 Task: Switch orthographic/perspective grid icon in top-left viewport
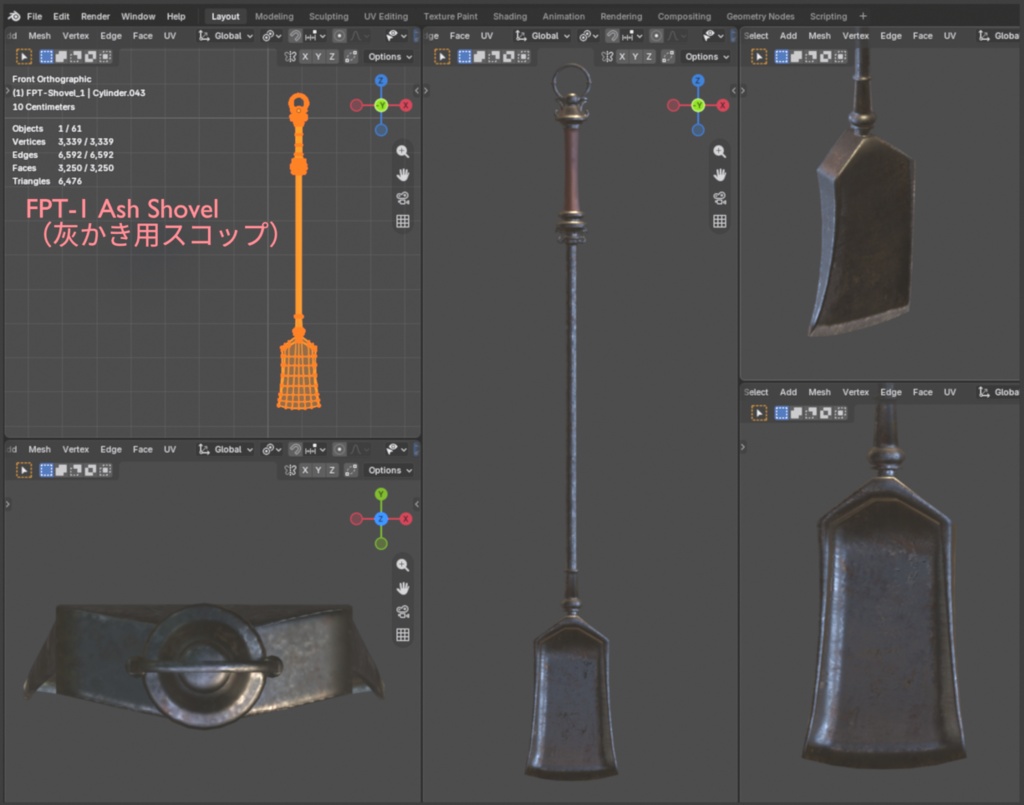pyautogui.click(x=403, y=221)
